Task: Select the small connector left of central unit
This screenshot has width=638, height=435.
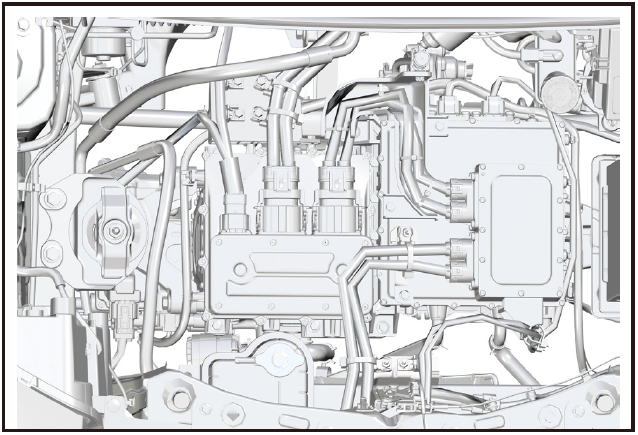Action: [234, 213]
